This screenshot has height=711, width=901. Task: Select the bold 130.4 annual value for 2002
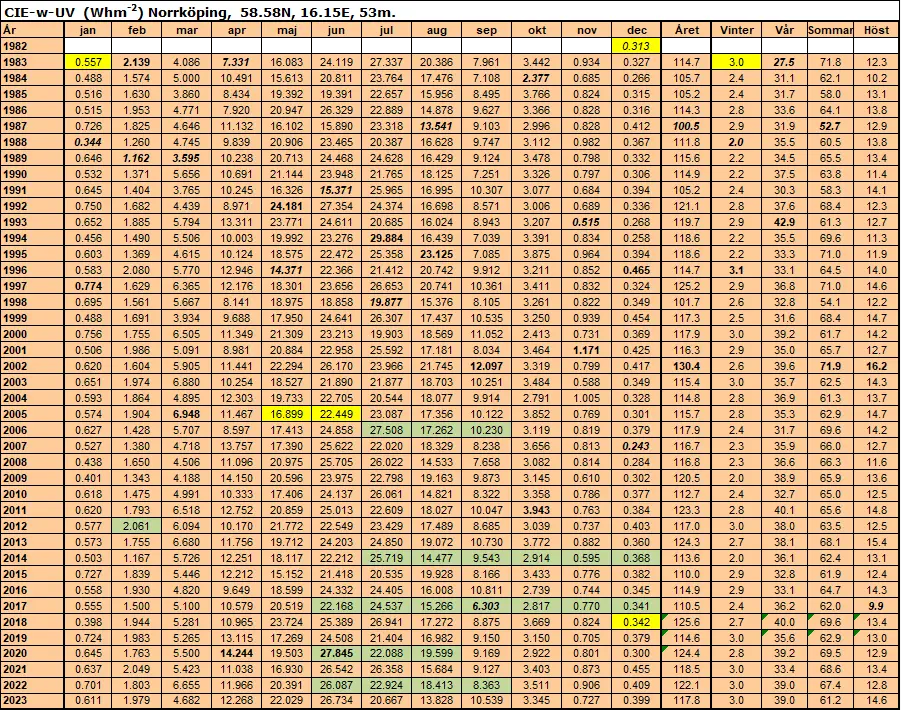(x=686, y=366)
